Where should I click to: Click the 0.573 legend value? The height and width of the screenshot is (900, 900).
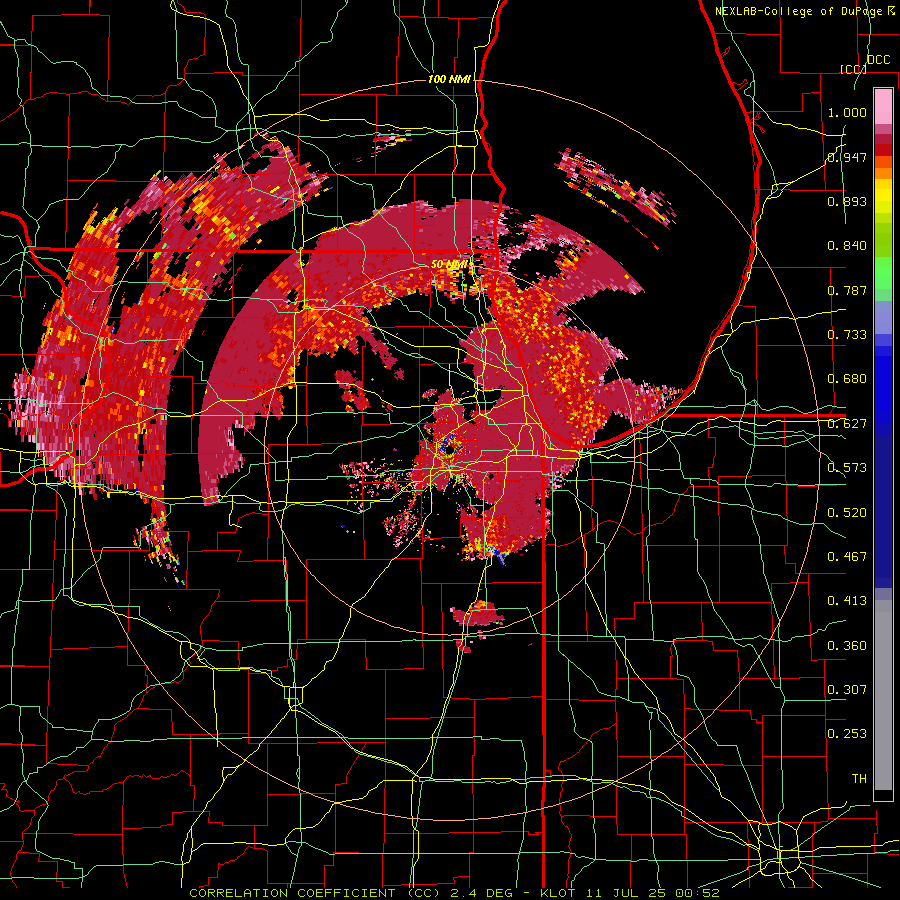847,468
